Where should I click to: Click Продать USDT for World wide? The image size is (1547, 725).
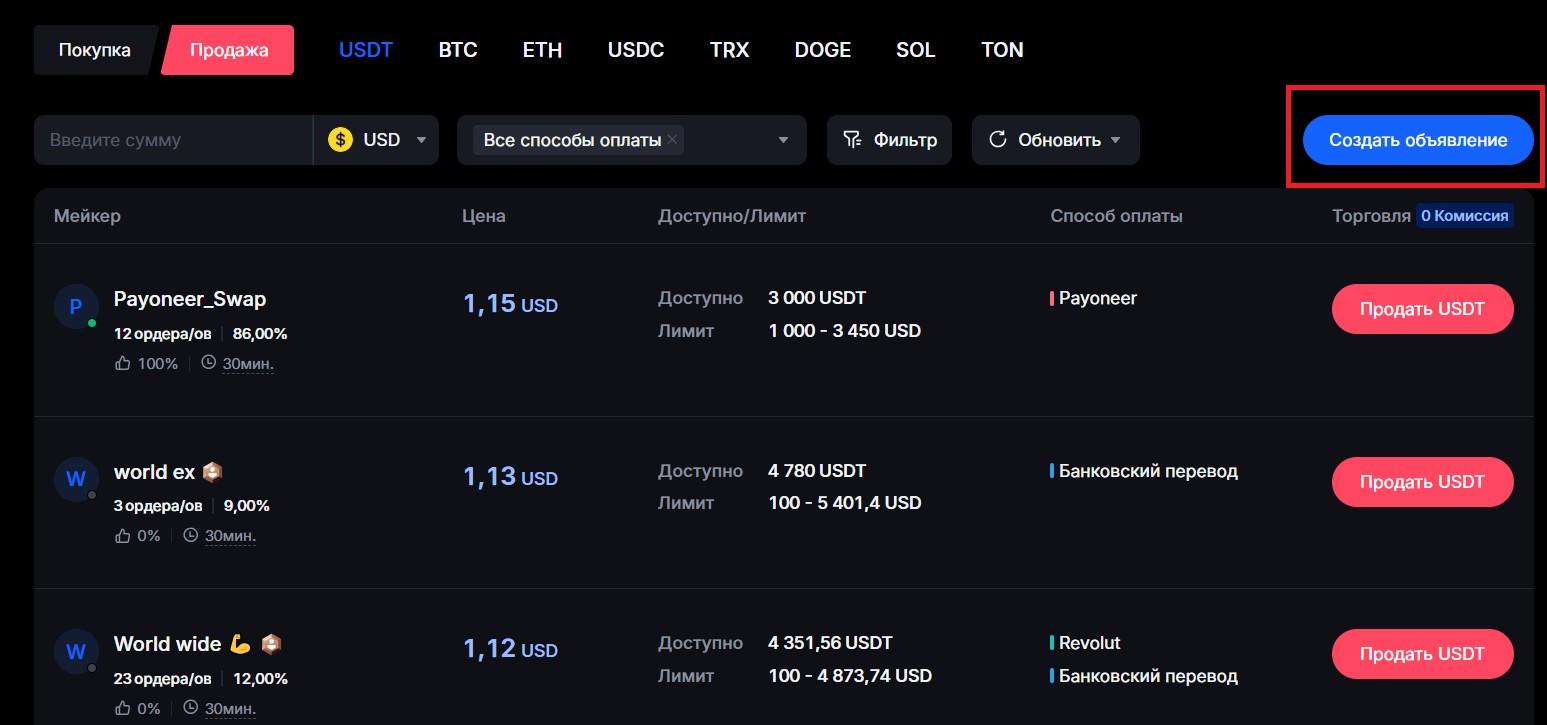coord(1422,654)
